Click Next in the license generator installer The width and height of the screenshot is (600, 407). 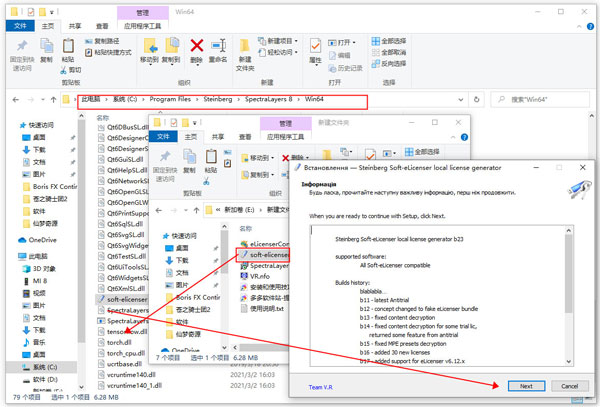(x=527, y=386)
